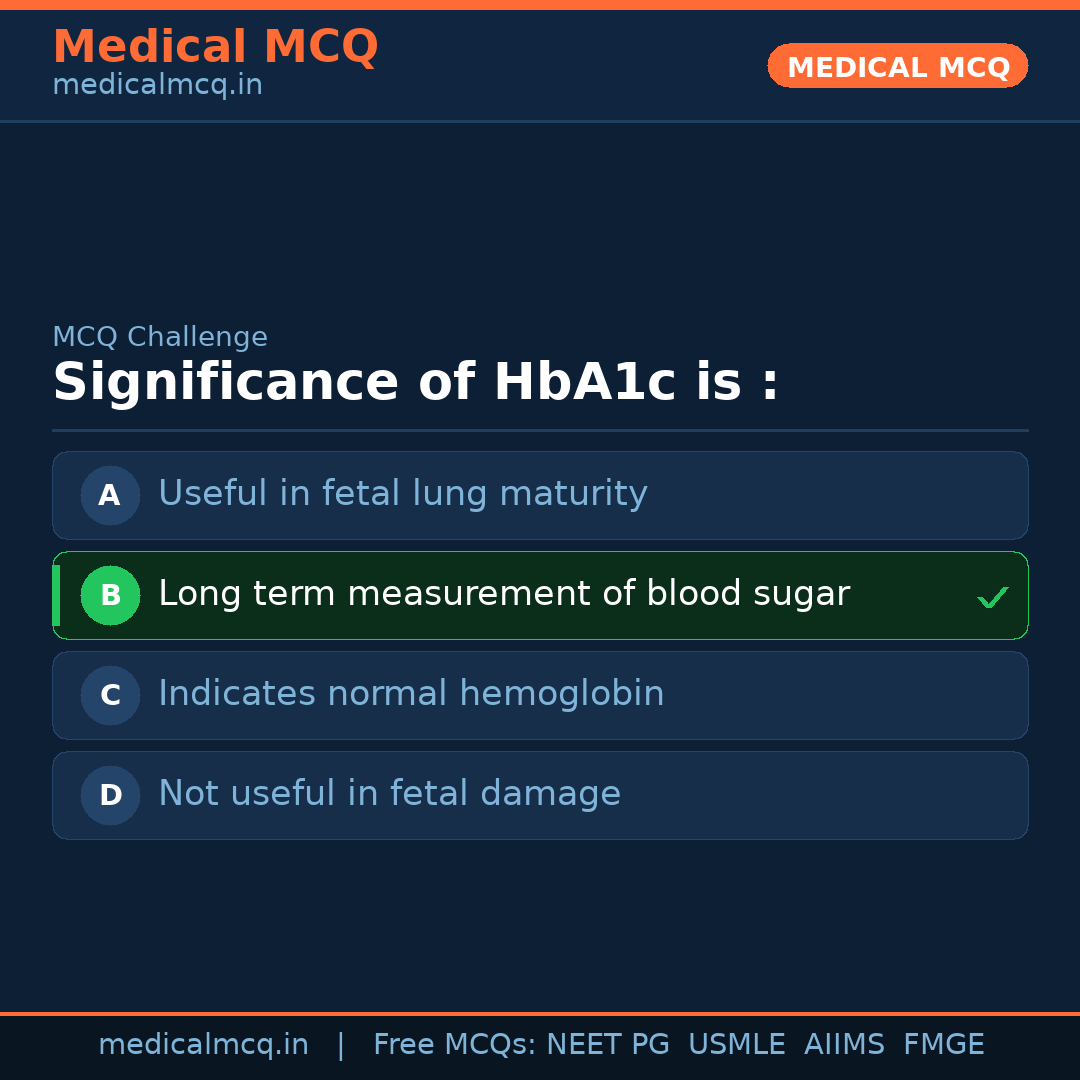Choose the answer "Useful in fetal lung maturity"

[403, 494]
